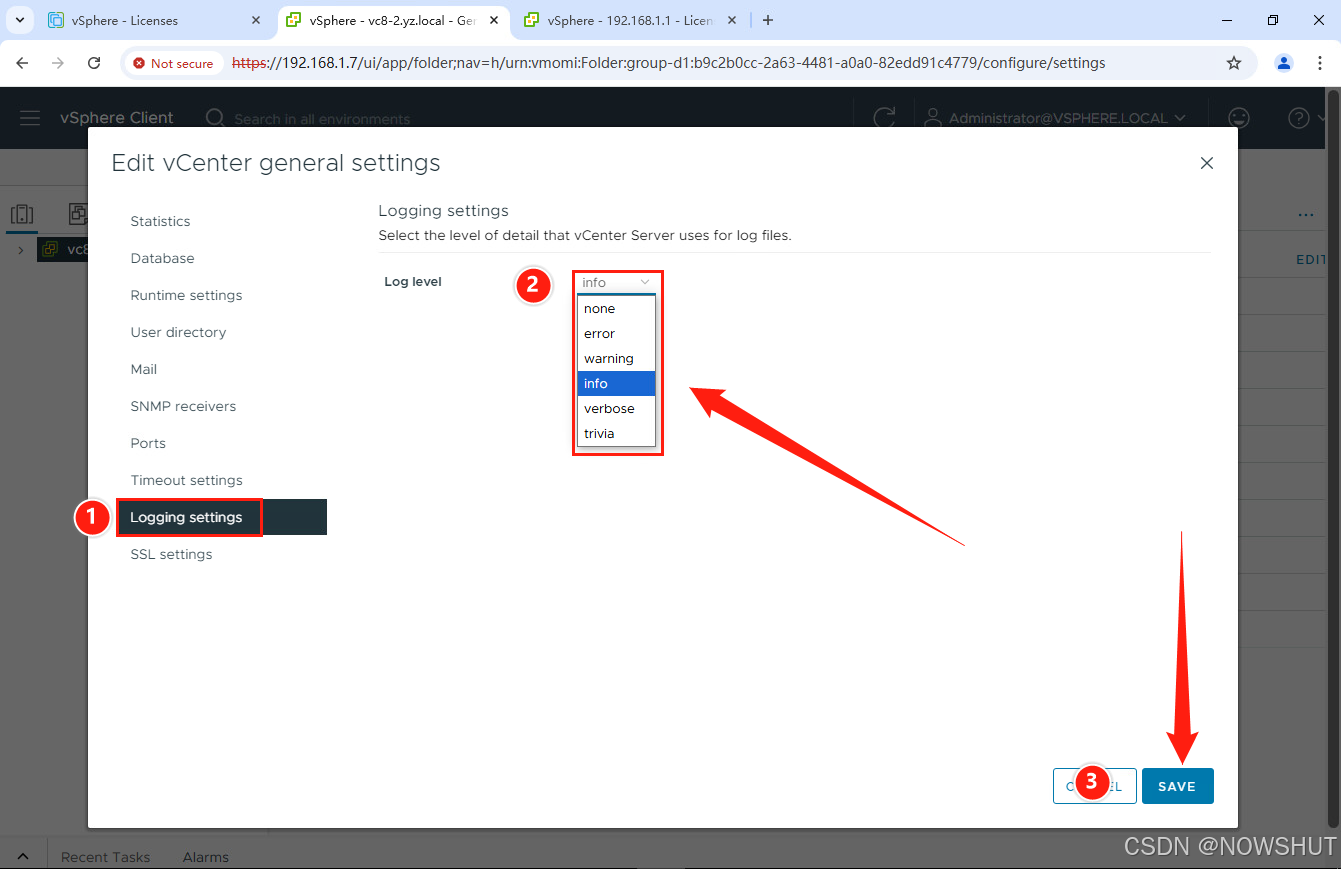Screen dimensions: 1341x869
Task: Choose 'none' log level option
Action: pos(616,308)
